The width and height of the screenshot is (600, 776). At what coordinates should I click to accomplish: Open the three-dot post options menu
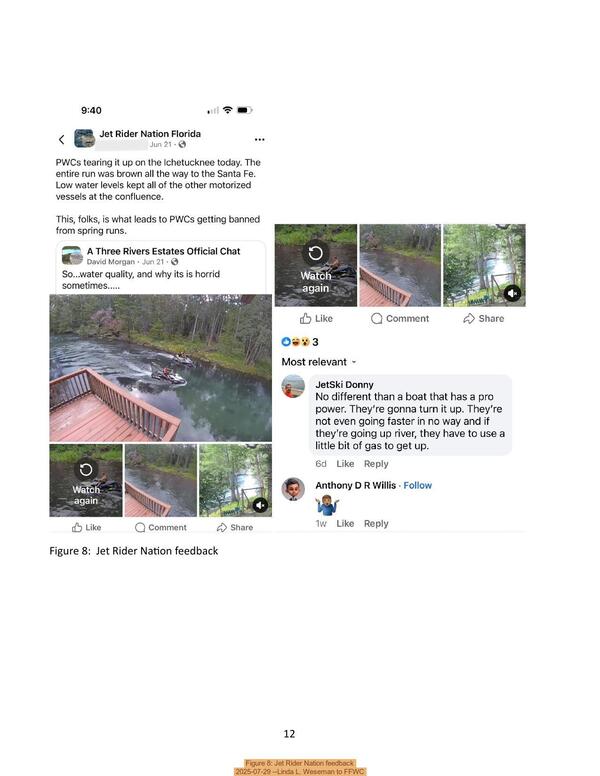(259, 140)
